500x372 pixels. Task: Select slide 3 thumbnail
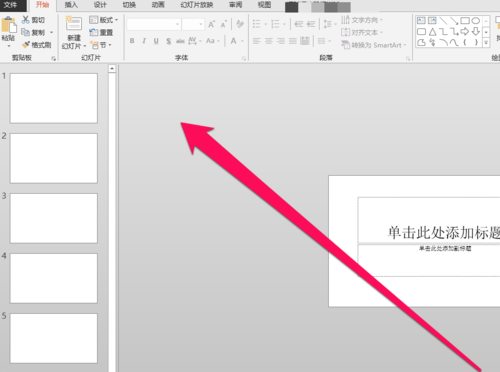(54, 218)
